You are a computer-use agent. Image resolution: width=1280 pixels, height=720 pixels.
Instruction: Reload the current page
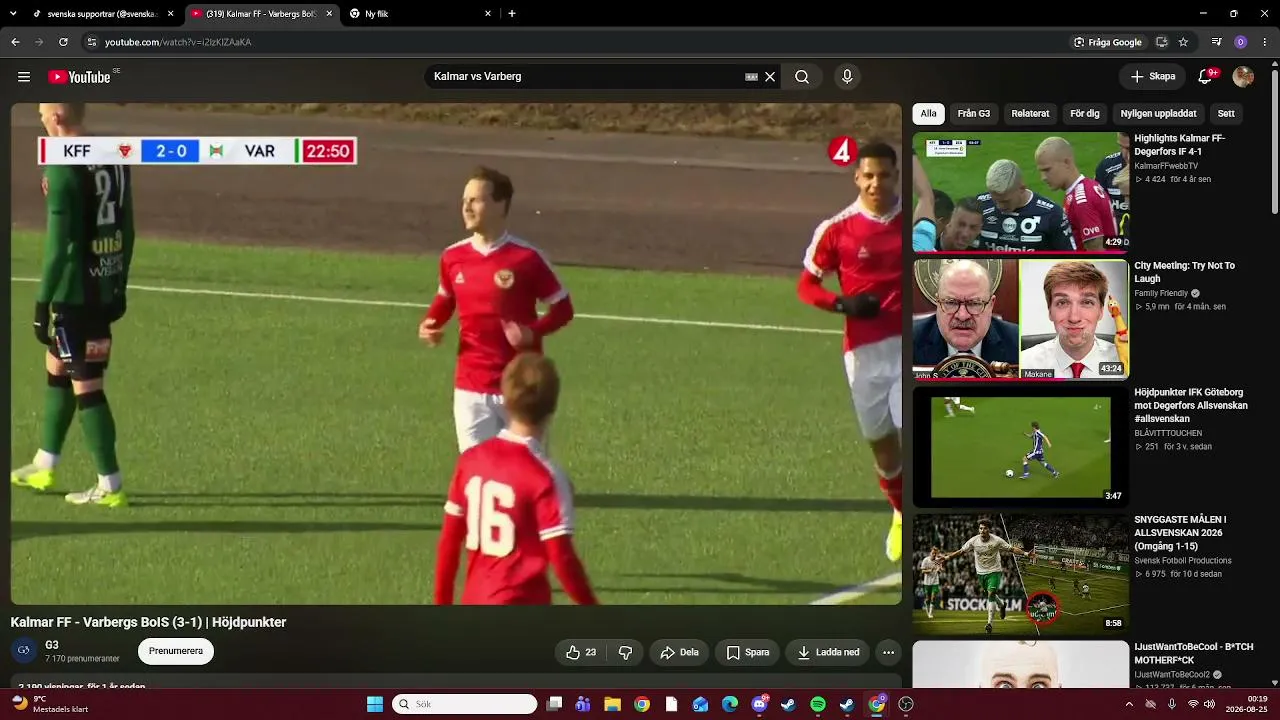coord(63,42)
